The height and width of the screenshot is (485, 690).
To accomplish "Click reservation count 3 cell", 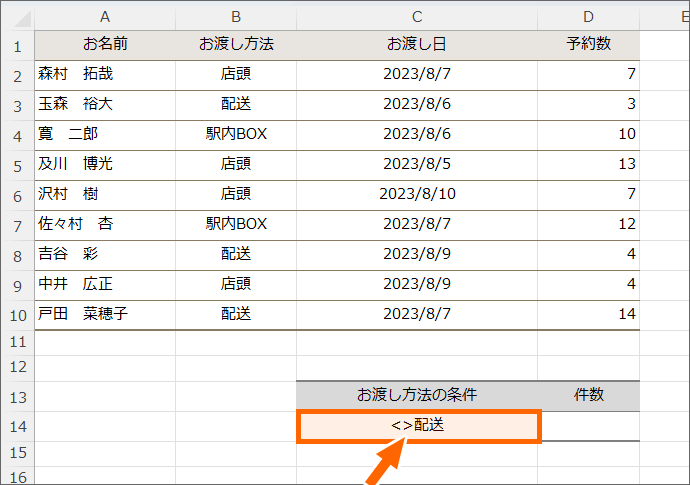I will coord(588,105).
